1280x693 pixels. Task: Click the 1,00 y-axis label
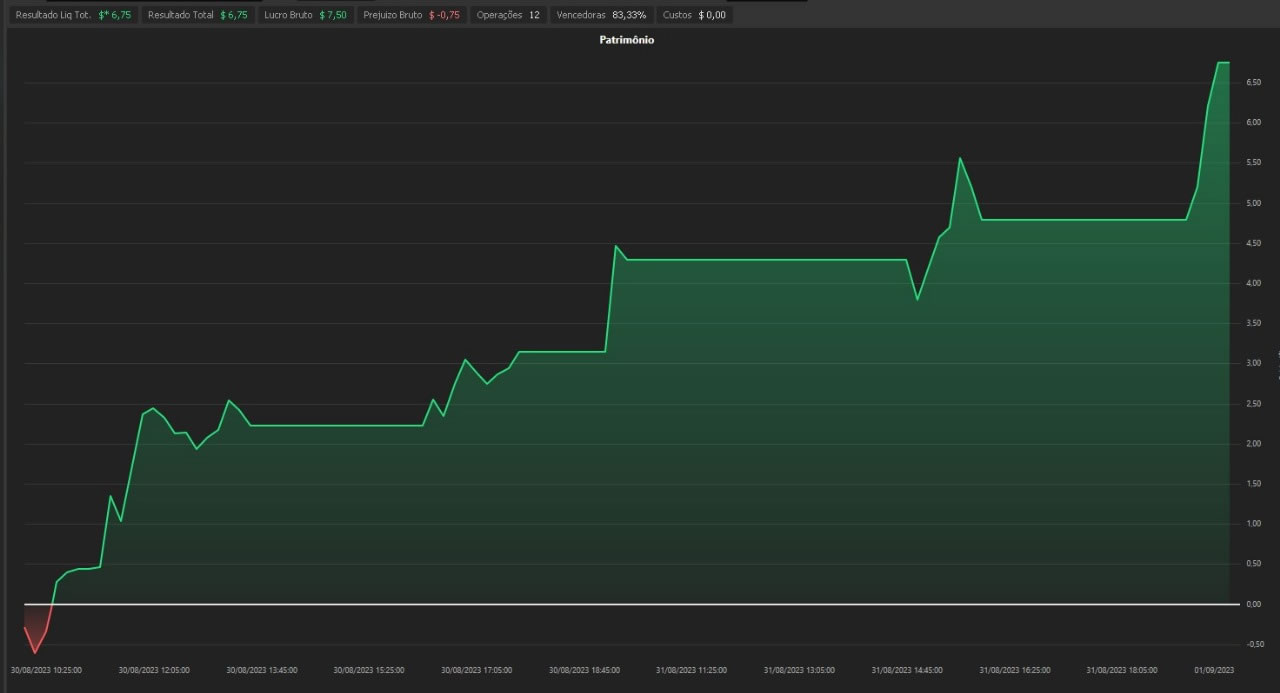click(x=1254, y=523)
